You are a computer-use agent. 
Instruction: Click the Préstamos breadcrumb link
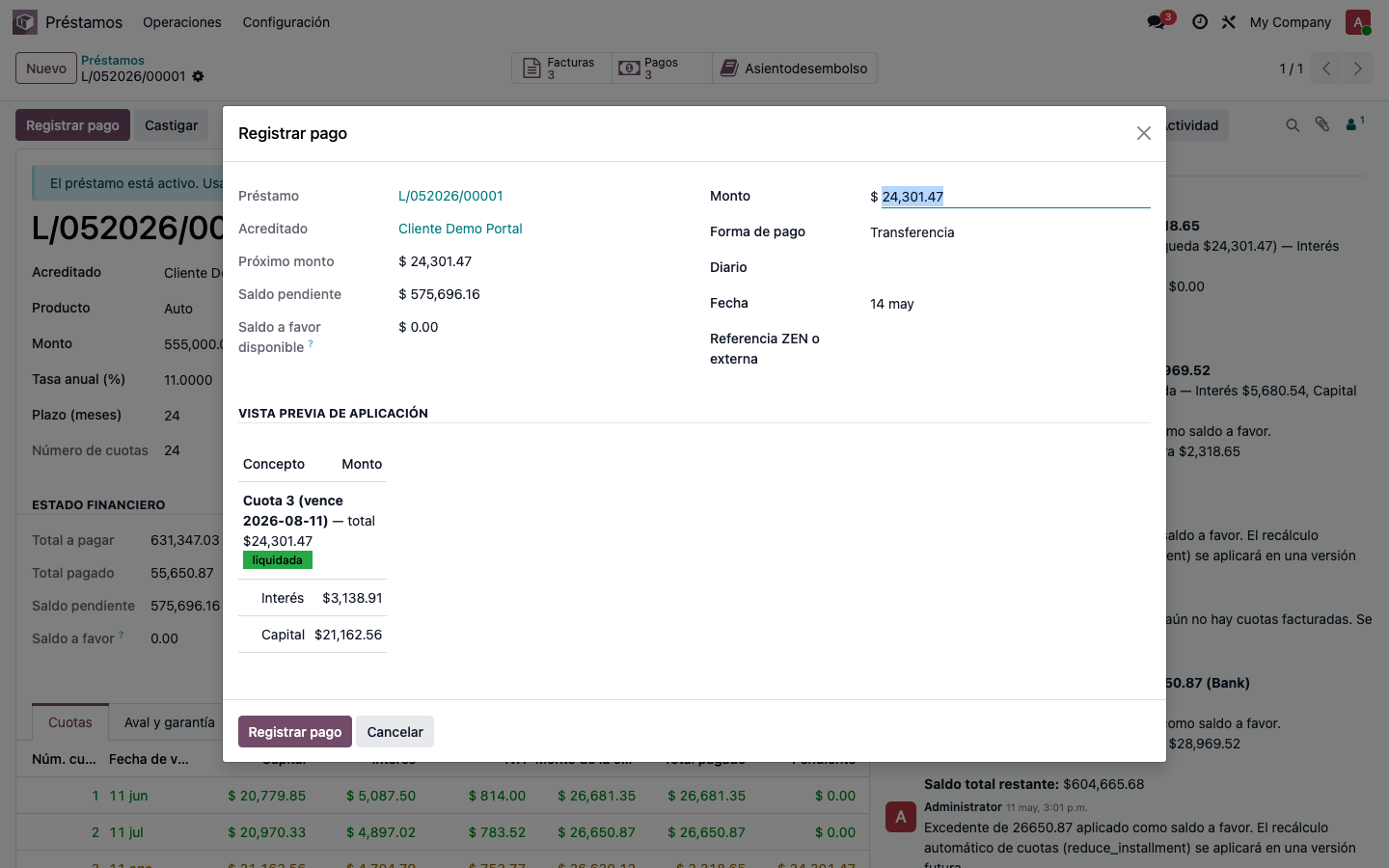(113, 60)
